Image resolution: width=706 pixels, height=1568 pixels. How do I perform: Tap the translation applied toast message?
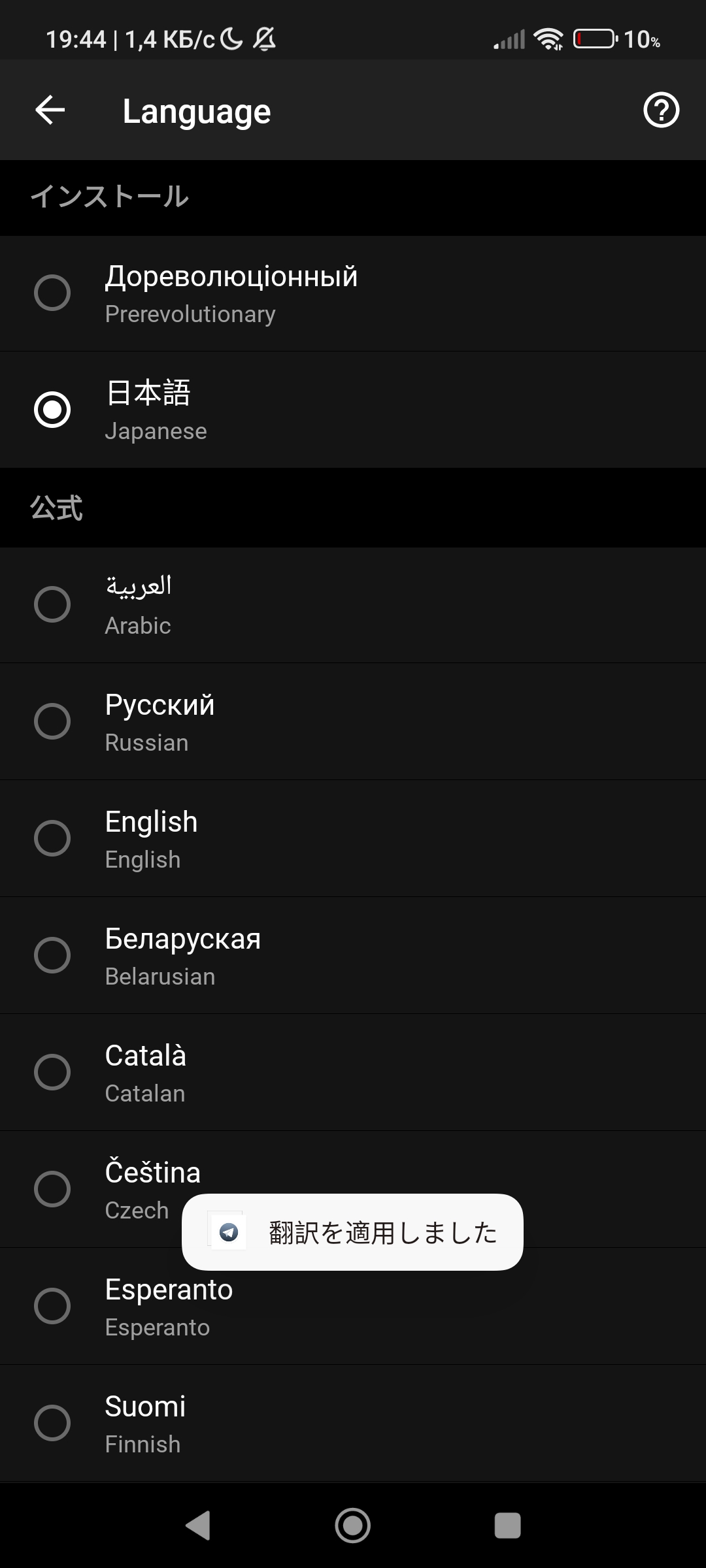(382, 1233)
